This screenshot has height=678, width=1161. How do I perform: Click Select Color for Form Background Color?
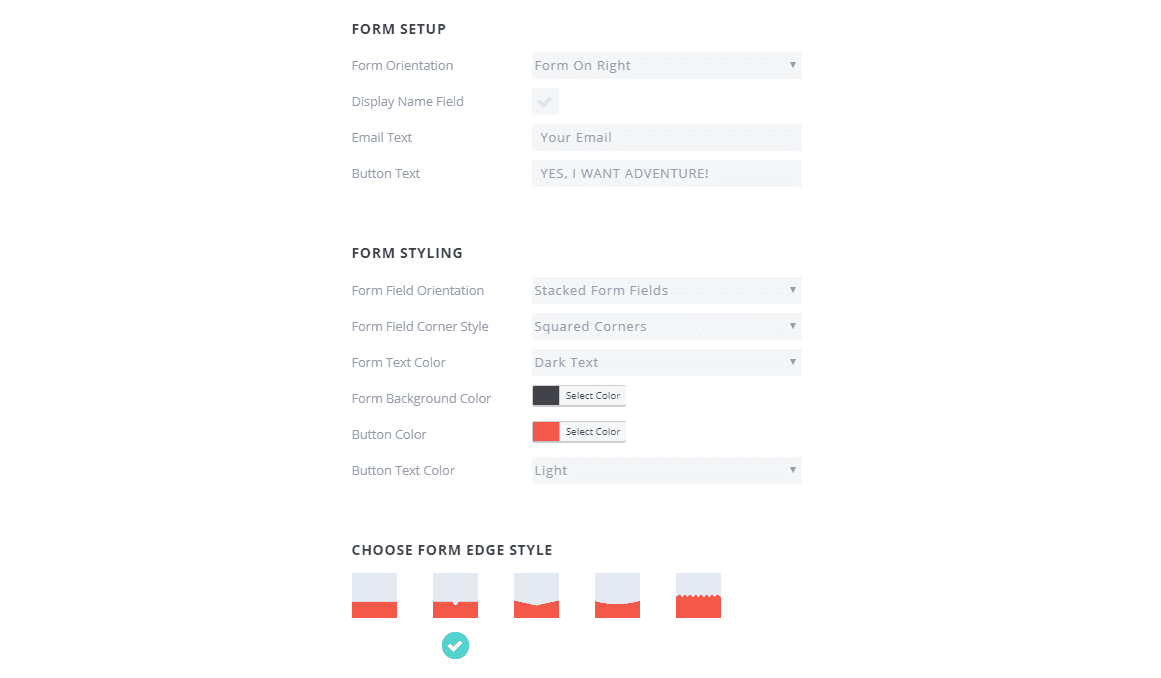click(x=593, y=396)
